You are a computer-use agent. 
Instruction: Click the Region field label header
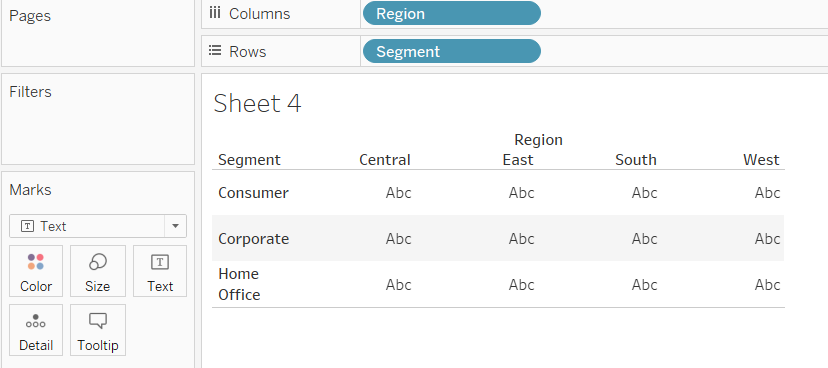coord(538,139)
